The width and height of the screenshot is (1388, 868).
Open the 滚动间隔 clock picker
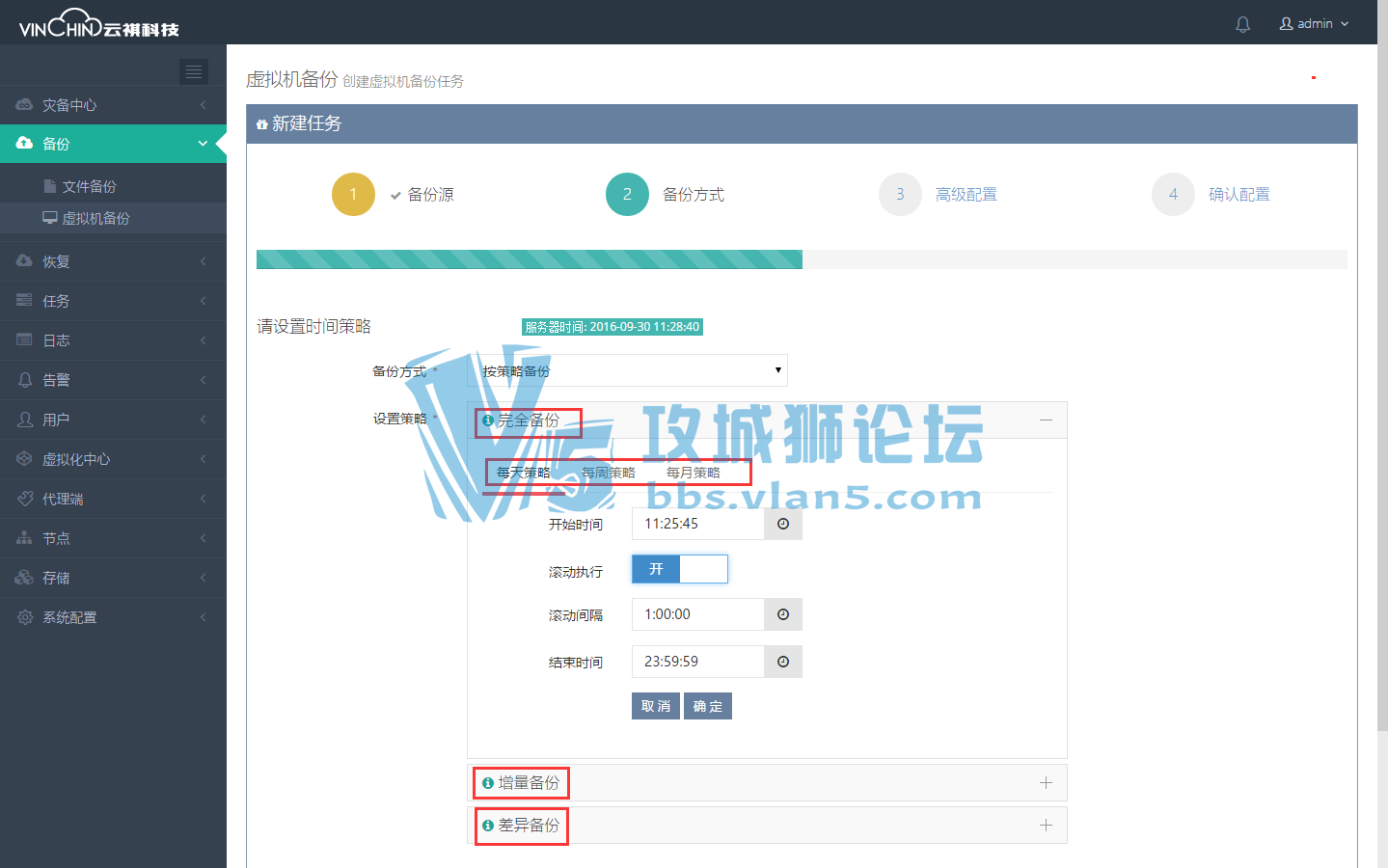pos(783,614)
